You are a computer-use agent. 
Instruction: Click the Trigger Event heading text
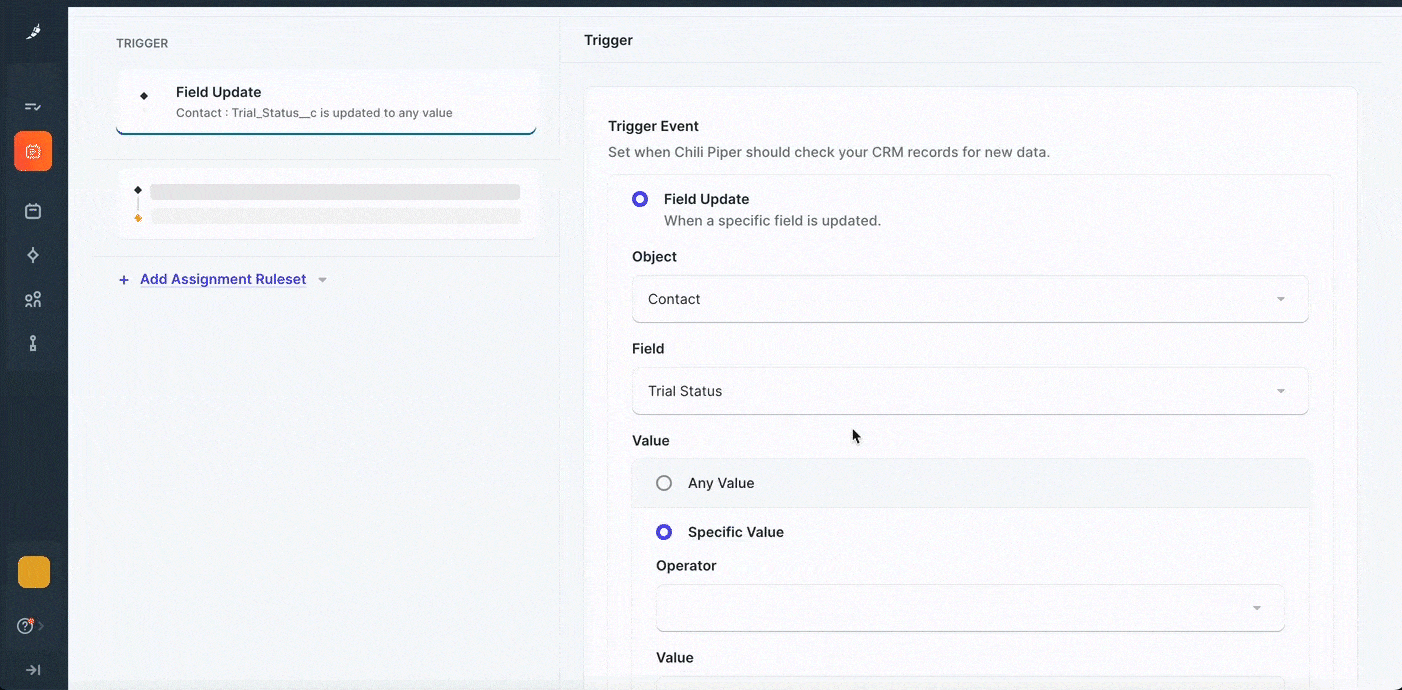(653, 126)
